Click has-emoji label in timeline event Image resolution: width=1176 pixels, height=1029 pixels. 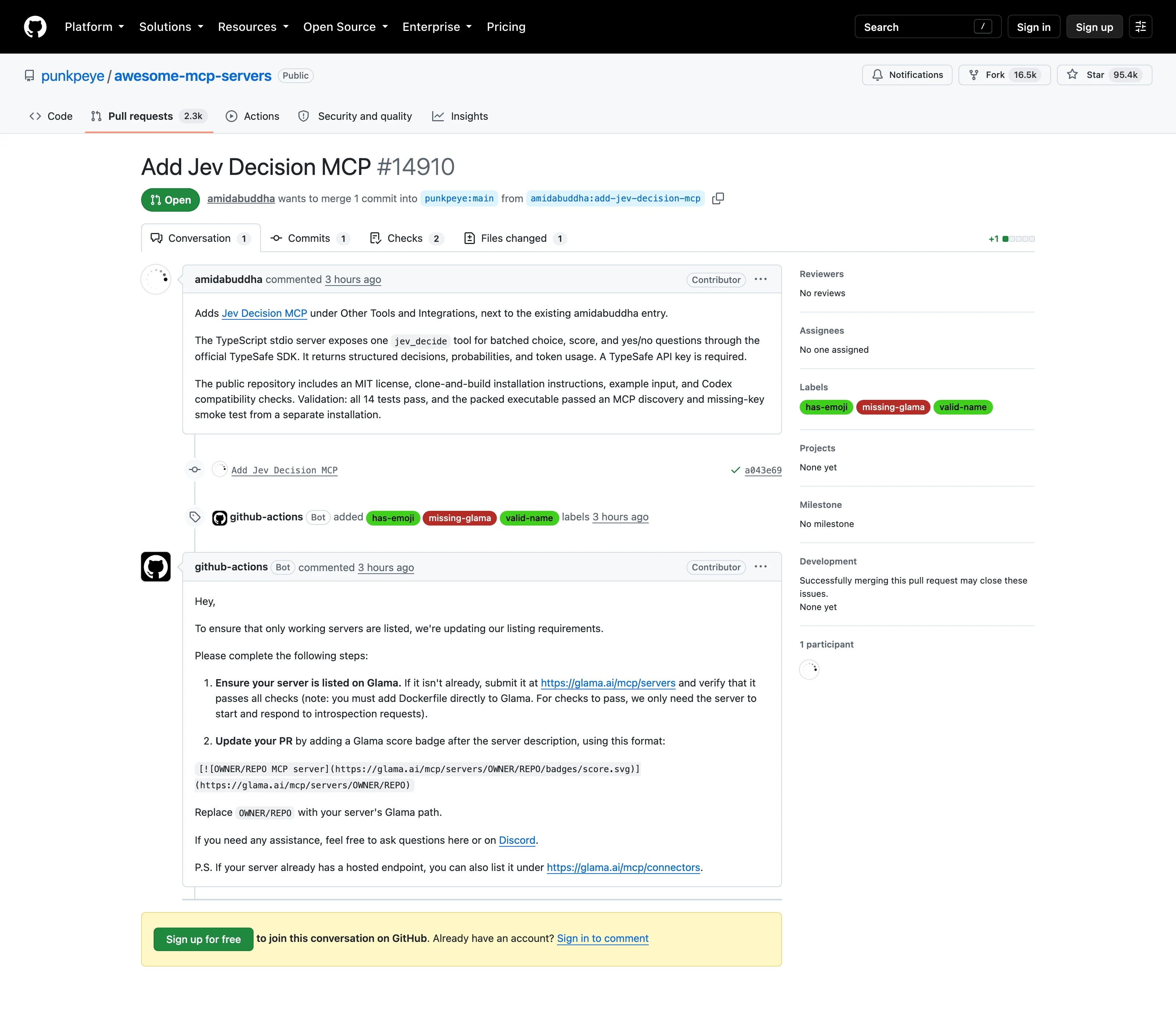[393, 518]
